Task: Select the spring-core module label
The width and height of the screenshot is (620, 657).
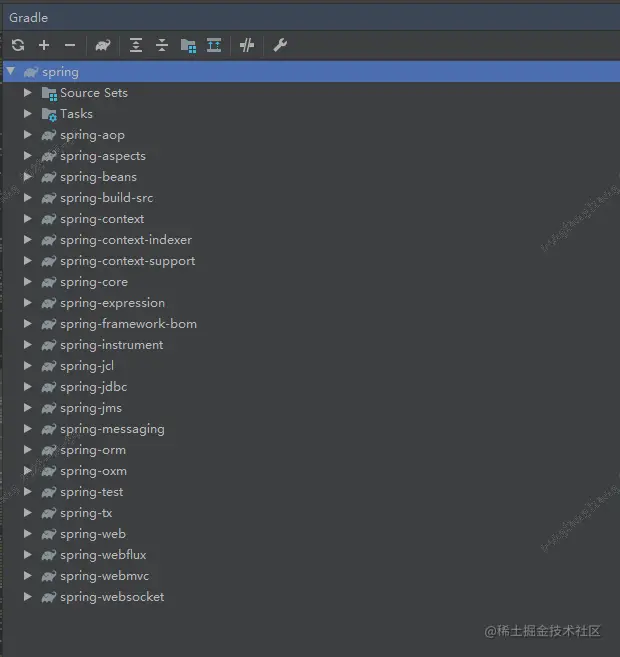Action: pos(94,282)
